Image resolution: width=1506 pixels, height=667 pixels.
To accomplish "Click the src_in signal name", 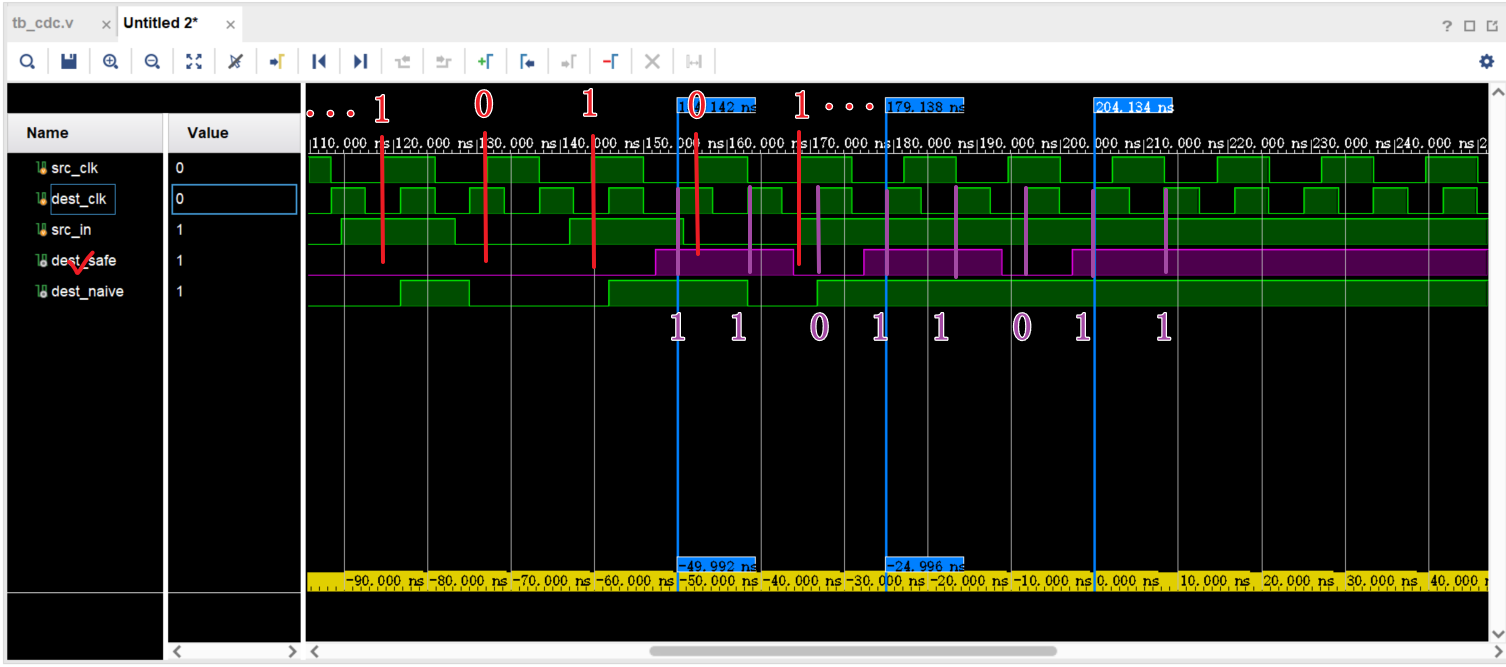I will (70, 230).
